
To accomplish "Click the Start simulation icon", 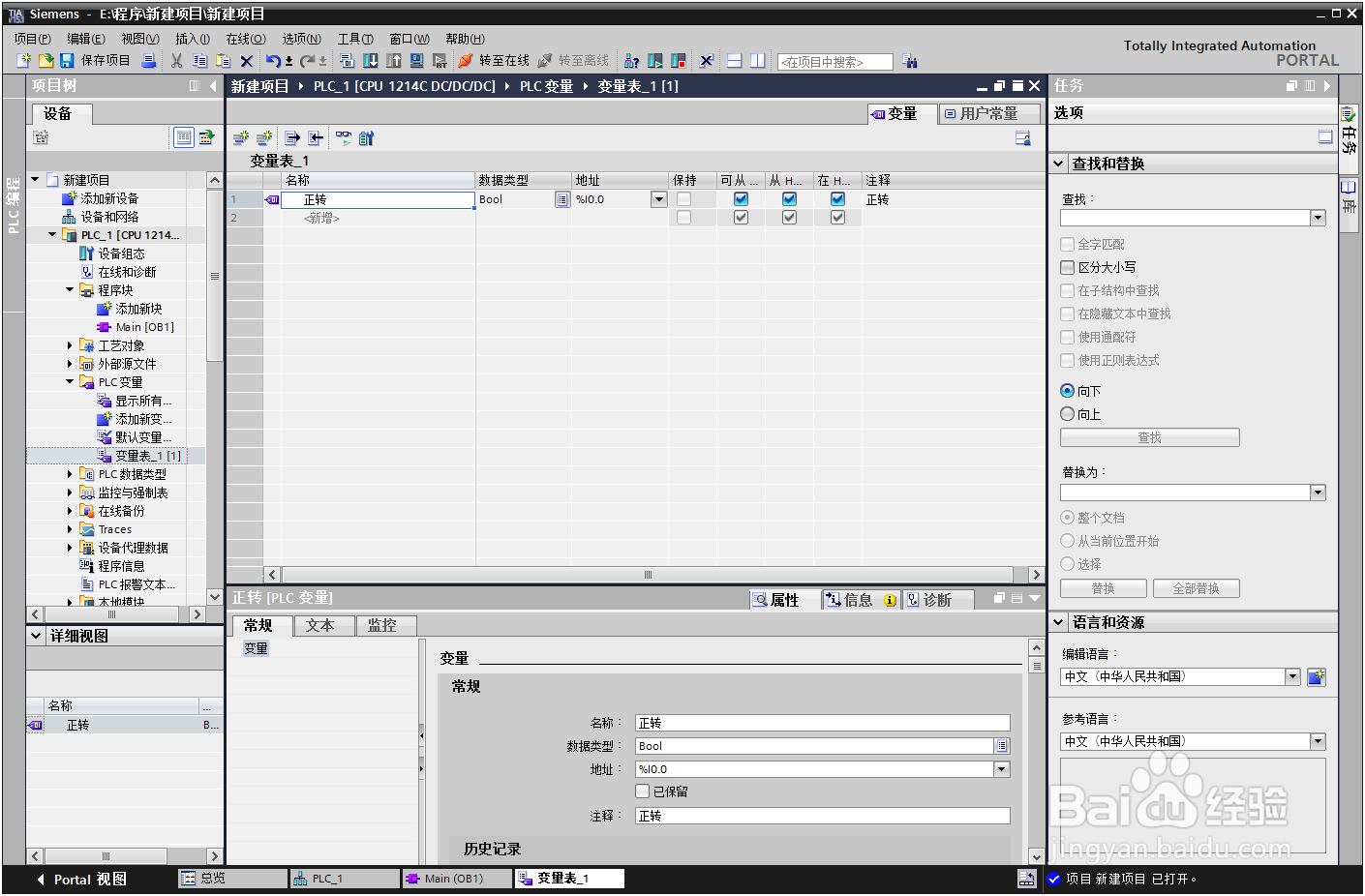I will pyautogui.click(x=416, y=61).
